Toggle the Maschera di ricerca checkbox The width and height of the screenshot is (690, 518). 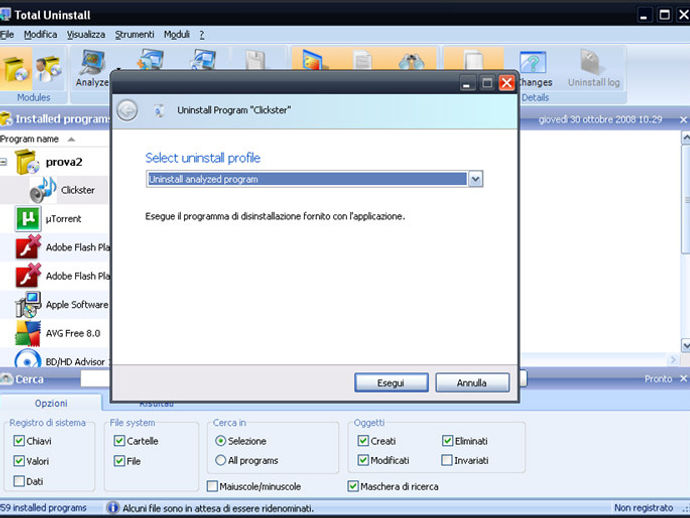353,486
